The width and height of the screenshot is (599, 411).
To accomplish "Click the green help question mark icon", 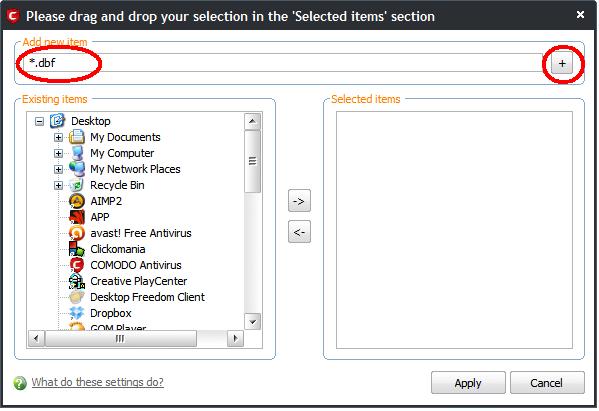I will [x=20, y=383].
